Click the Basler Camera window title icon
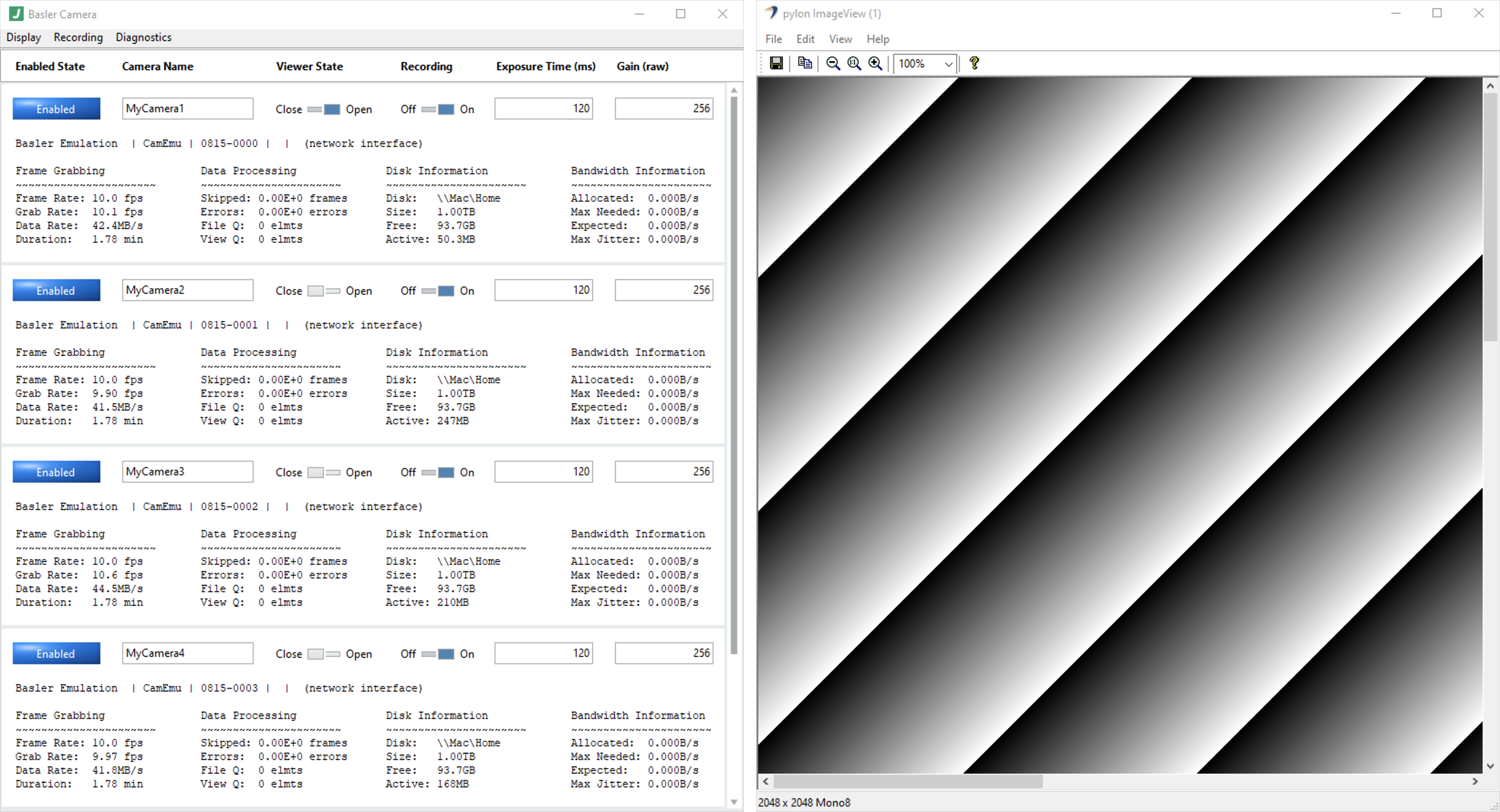This screenshot has height=812, width=1500. point(16,13)
